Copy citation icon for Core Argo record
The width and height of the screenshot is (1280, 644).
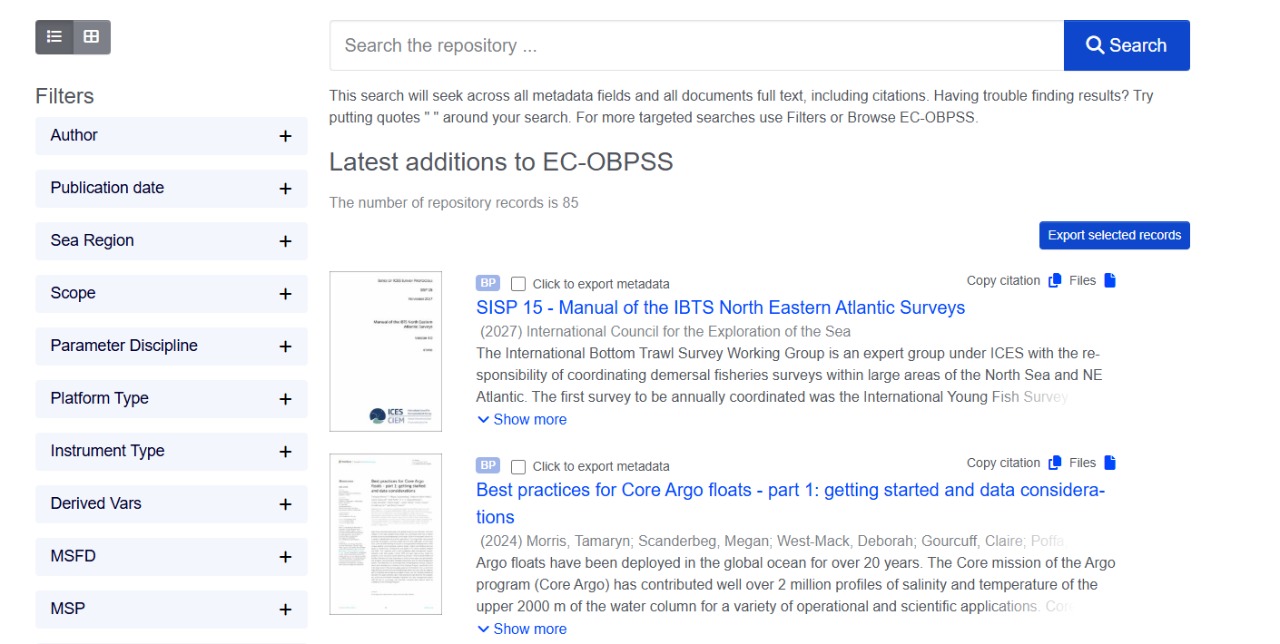tap(1054, 463)
